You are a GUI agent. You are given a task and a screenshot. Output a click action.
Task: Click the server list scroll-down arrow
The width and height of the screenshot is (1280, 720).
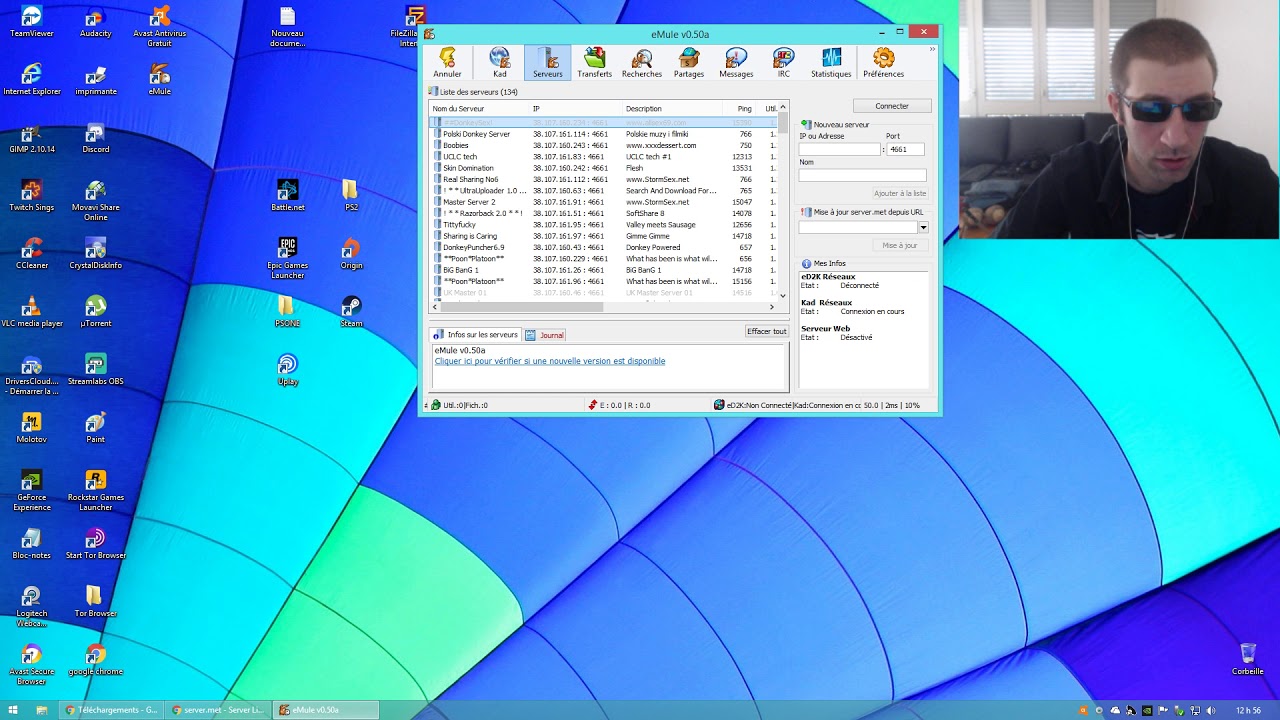[x=783, y=296]
